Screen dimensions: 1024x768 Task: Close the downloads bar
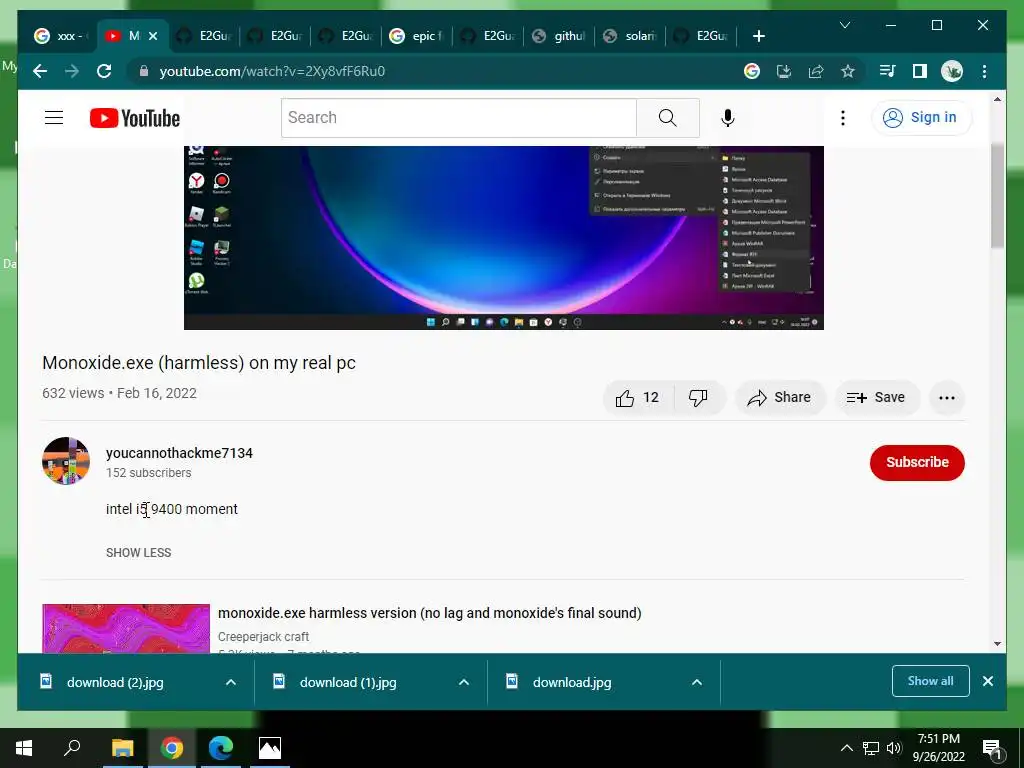(988, 681)
